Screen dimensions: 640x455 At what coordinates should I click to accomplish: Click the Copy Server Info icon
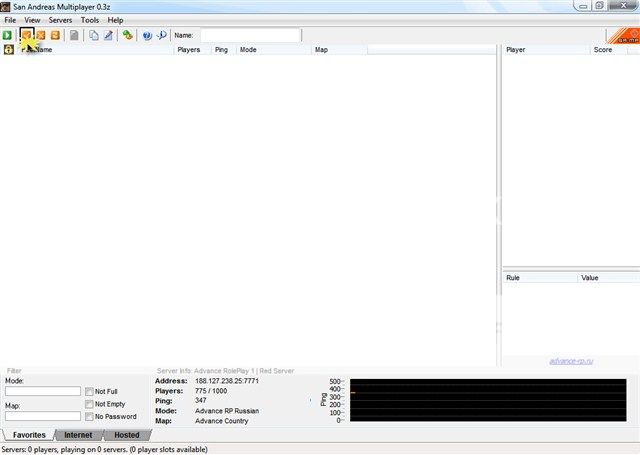click(x=94, y=35)
